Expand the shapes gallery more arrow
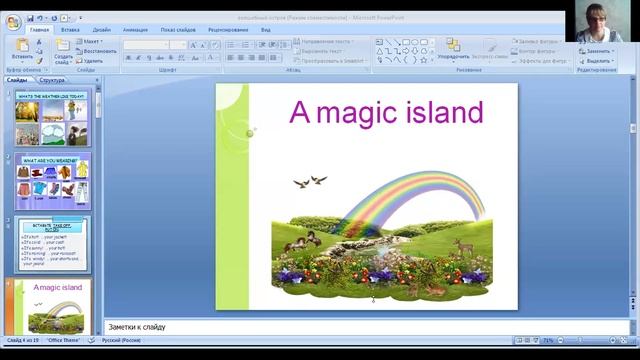This screenshot has width=640, height=360. (432, 60)
